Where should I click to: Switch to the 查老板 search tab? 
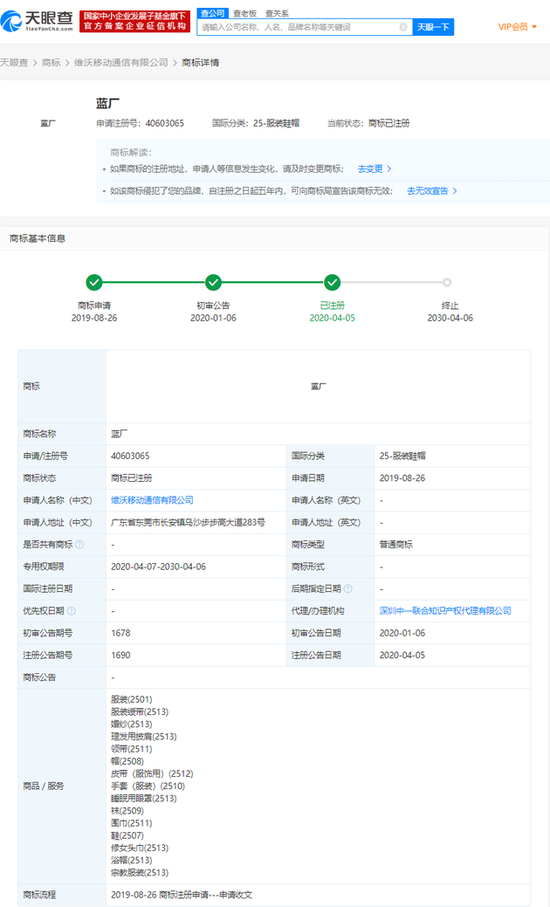(245, 13)
